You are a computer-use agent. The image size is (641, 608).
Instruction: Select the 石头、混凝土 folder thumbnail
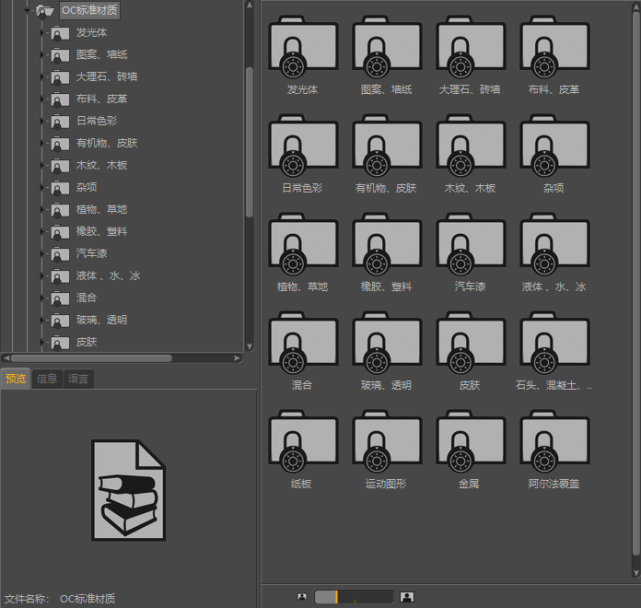pos(554,343)
